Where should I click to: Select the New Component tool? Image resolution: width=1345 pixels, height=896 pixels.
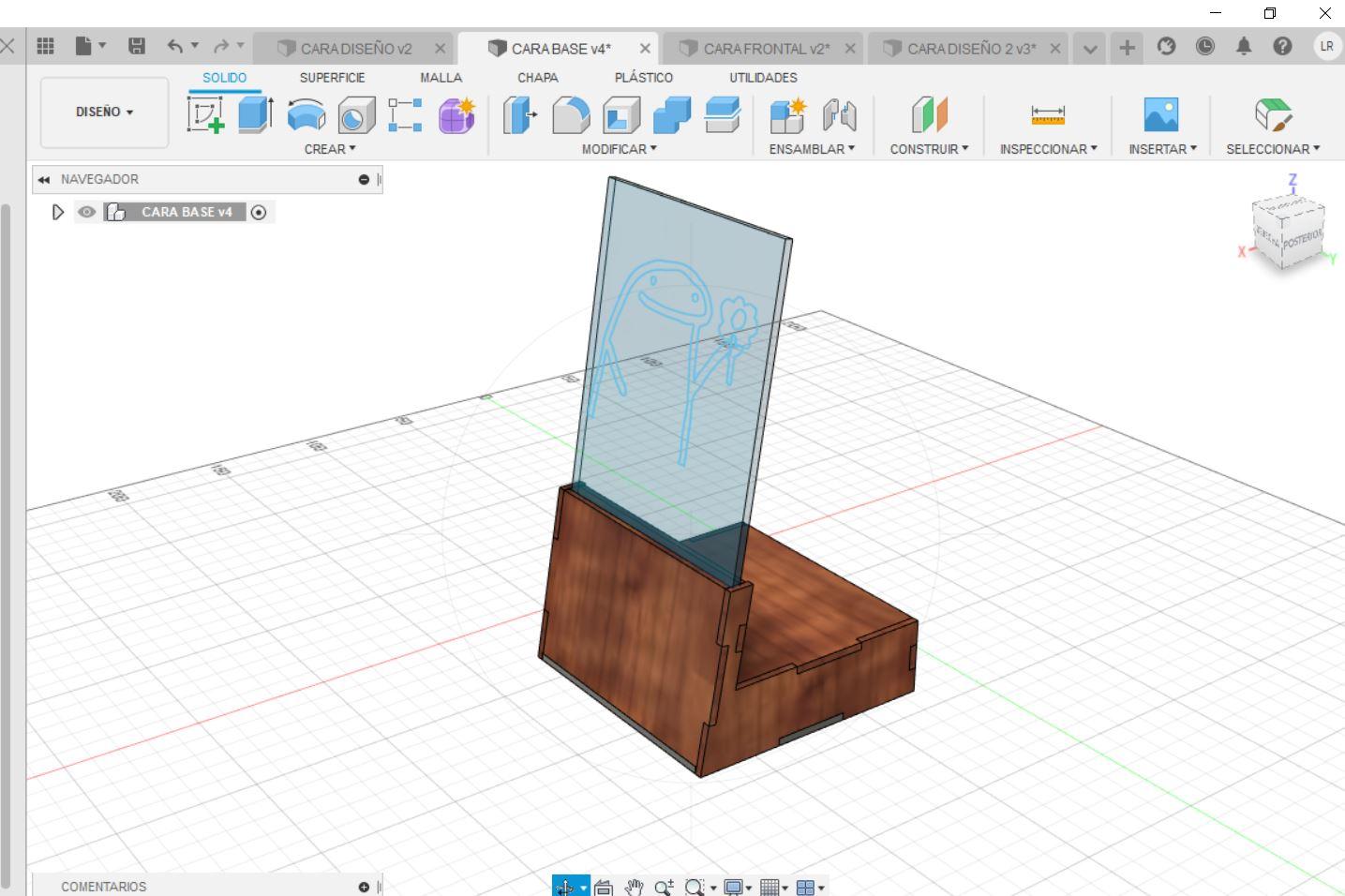pyautogui.click(x=788, y=115)
